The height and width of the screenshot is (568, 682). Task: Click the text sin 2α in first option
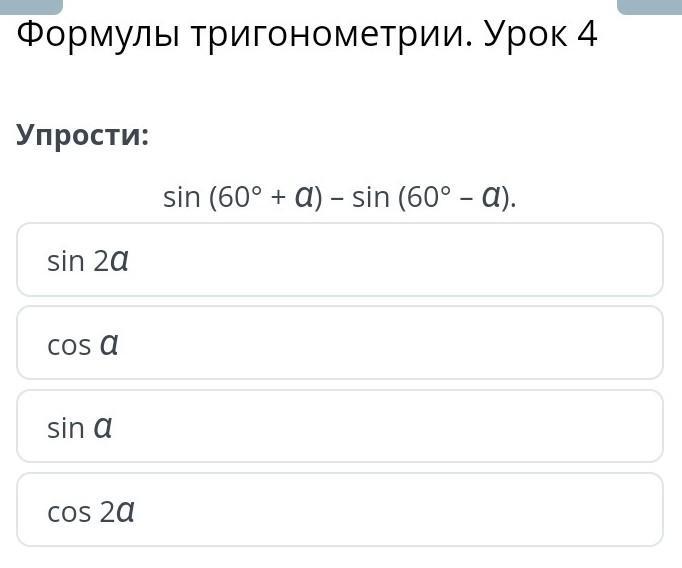click(88, 261)
